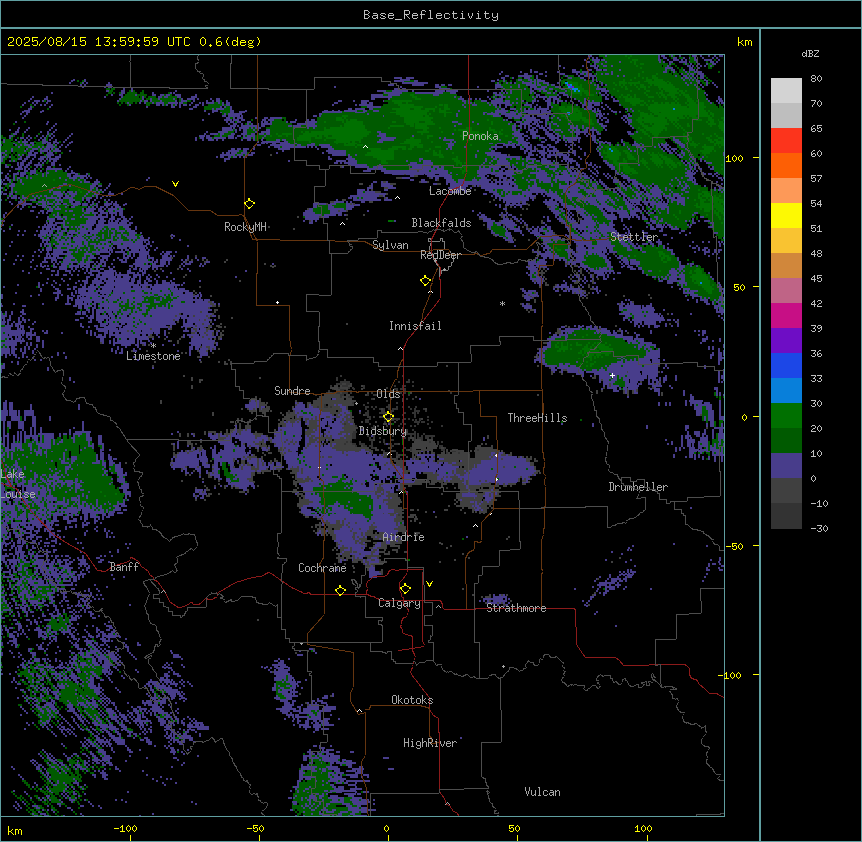Select the Innisfail label
The width and height of the screenshot is (862, 842).
pos(415,326)
